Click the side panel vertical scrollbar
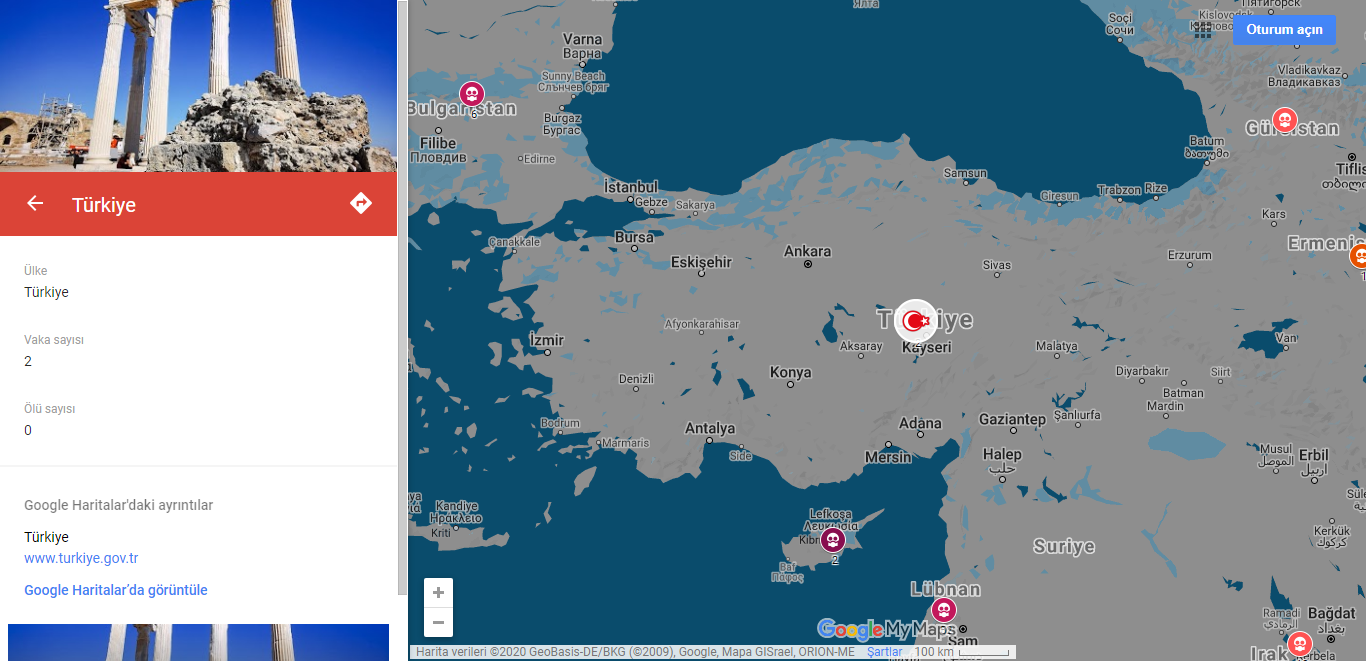 coord(403,300)
